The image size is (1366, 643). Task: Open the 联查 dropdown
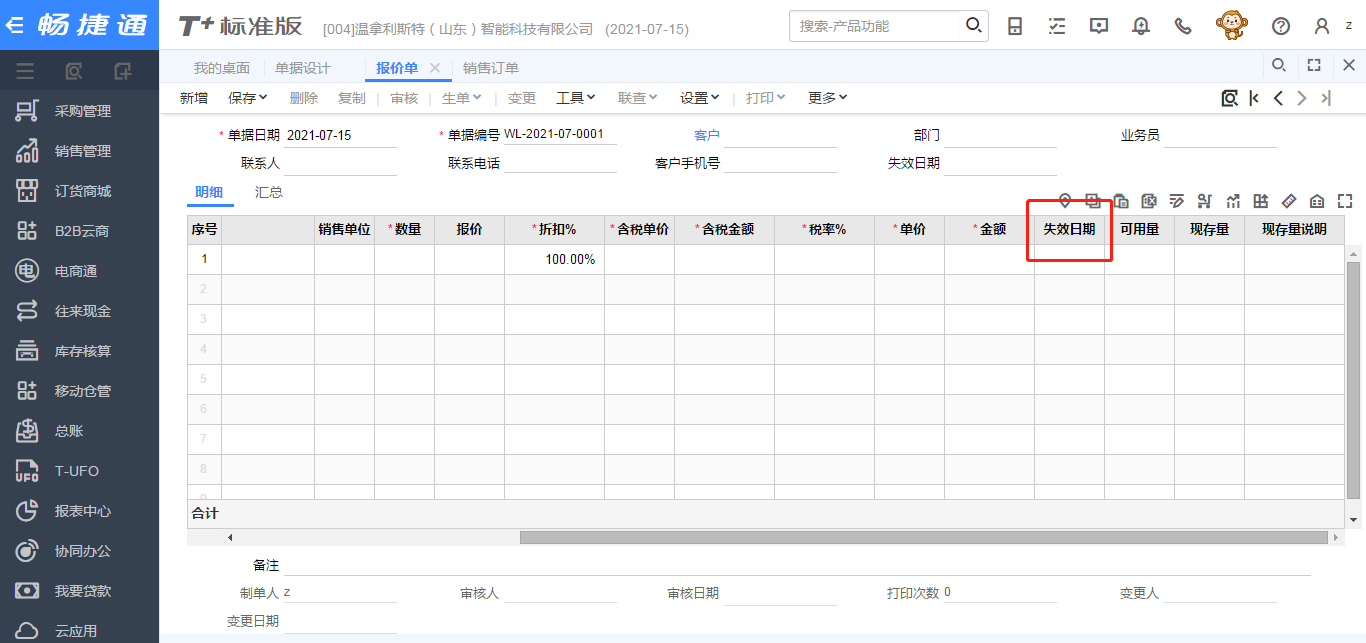tap(638, 98)
